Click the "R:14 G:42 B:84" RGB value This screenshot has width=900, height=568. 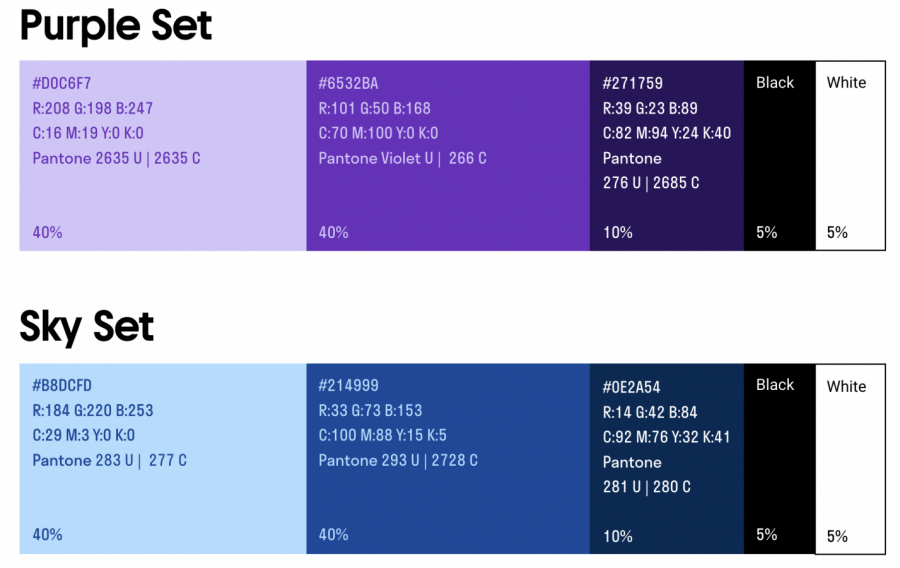pos(650,412)
